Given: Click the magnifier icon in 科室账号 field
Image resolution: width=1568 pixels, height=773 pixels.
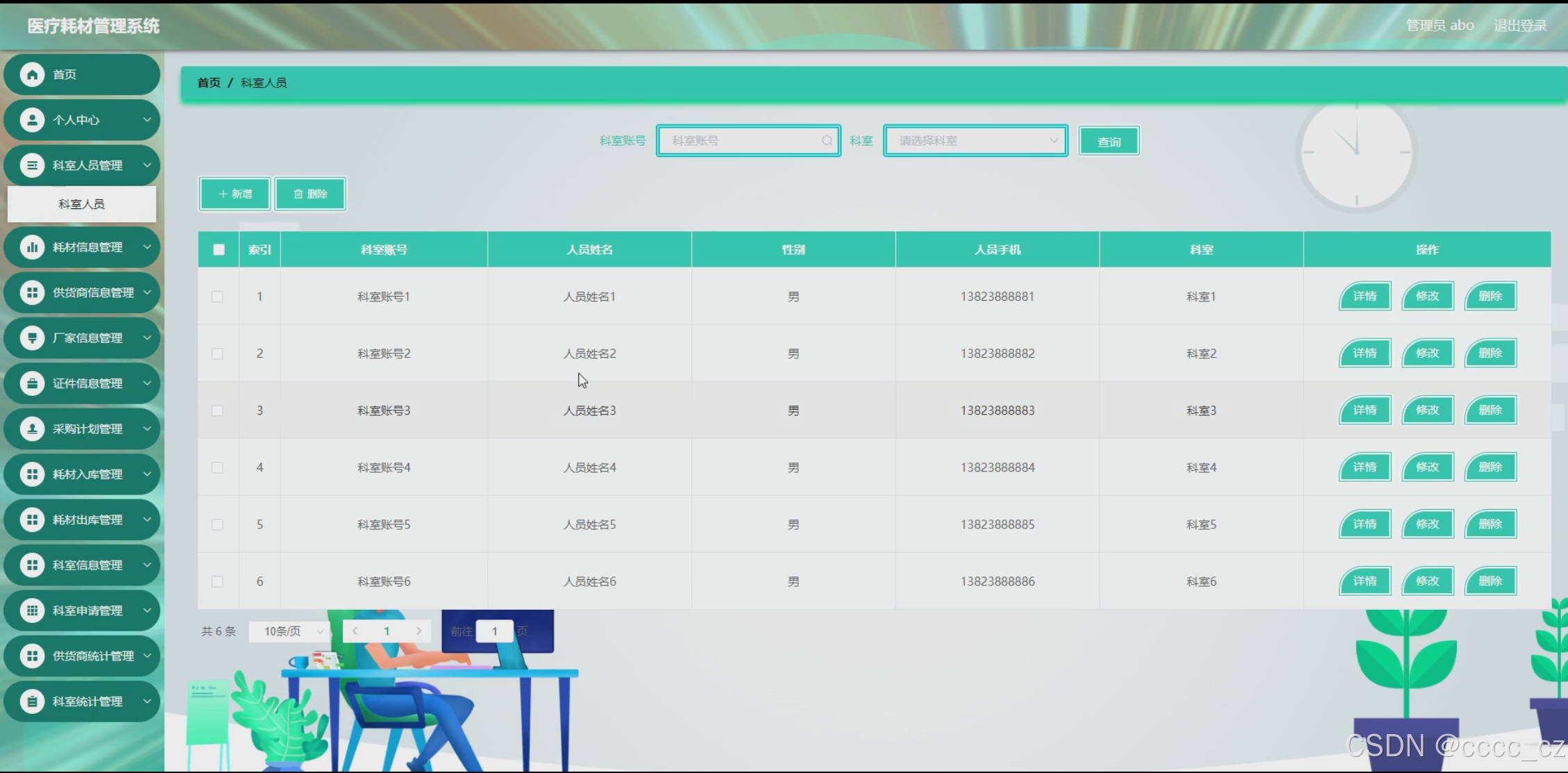Looking at the screenshot, I should [827, 141].
